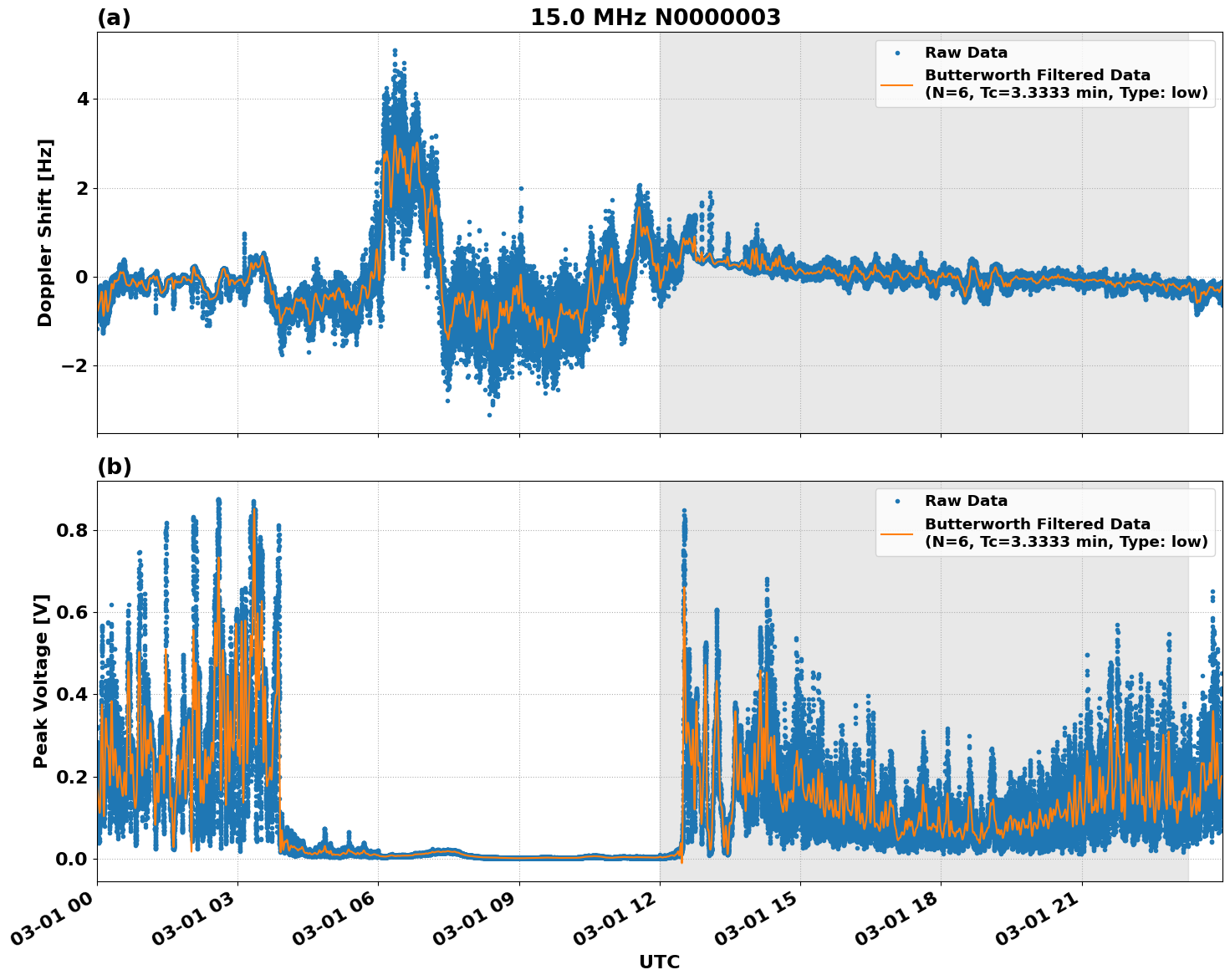This screenshot has width=1230, height=980.
Task: Select the "Raw Data" legend text in panel (b)
Action: pos(966,502)
